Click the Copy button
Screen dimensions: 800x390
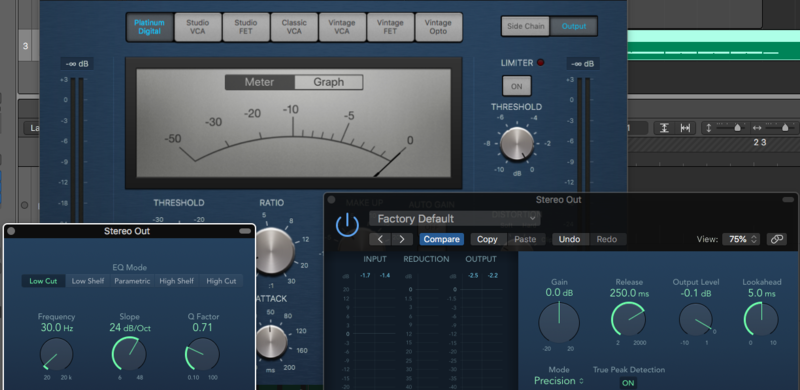487,239
